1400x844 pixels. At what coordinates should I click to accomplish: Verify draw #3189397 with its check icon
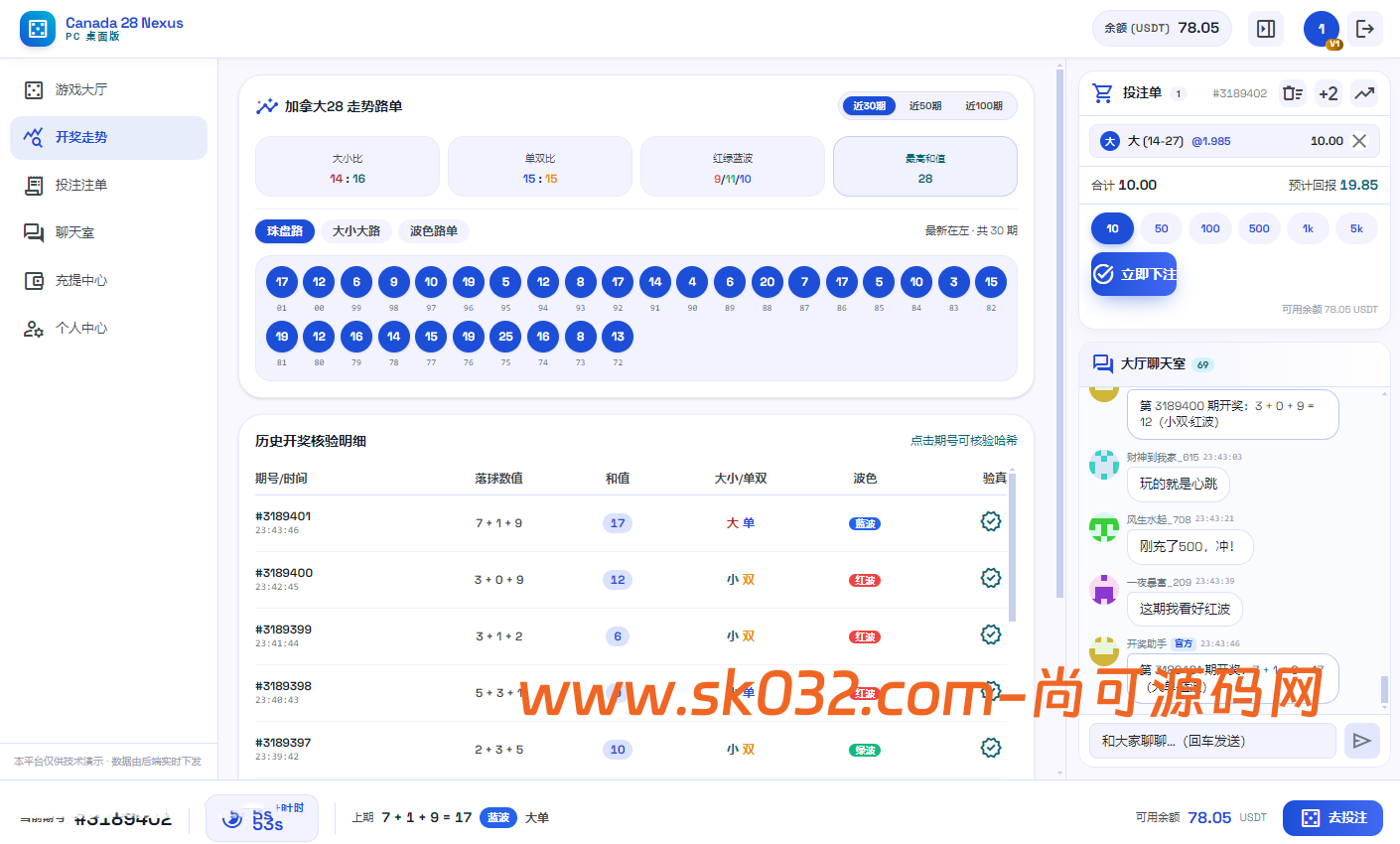(x=991, y=748)
